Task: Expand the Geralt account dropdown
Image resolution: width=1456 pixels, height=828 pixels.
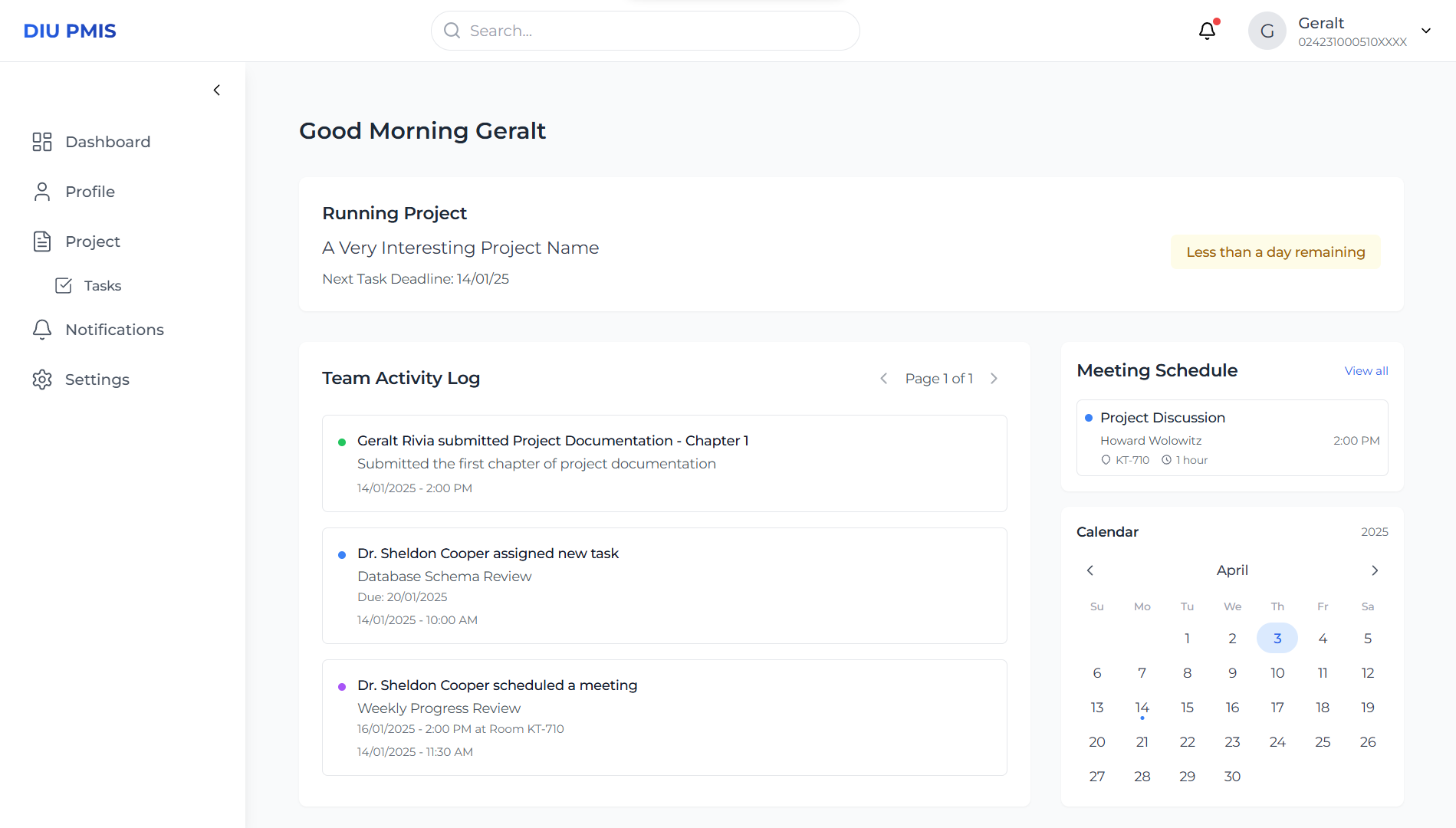Action: (1426, 31)
